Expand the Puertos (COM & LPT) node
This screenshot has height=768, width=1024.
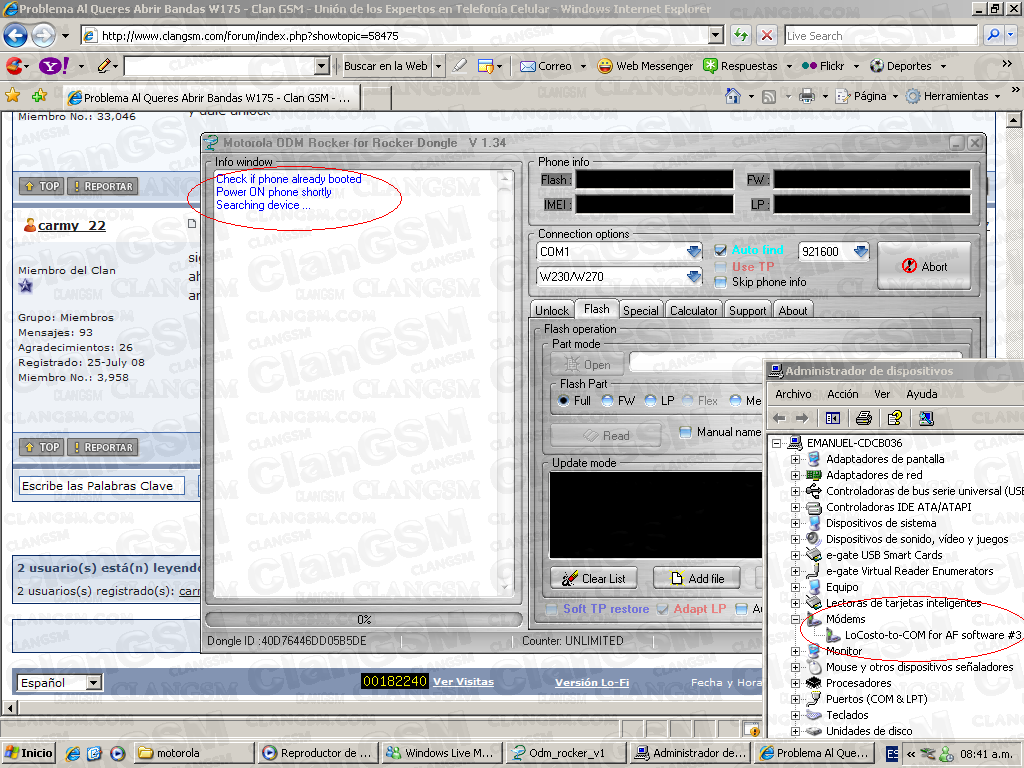[795, 699]
